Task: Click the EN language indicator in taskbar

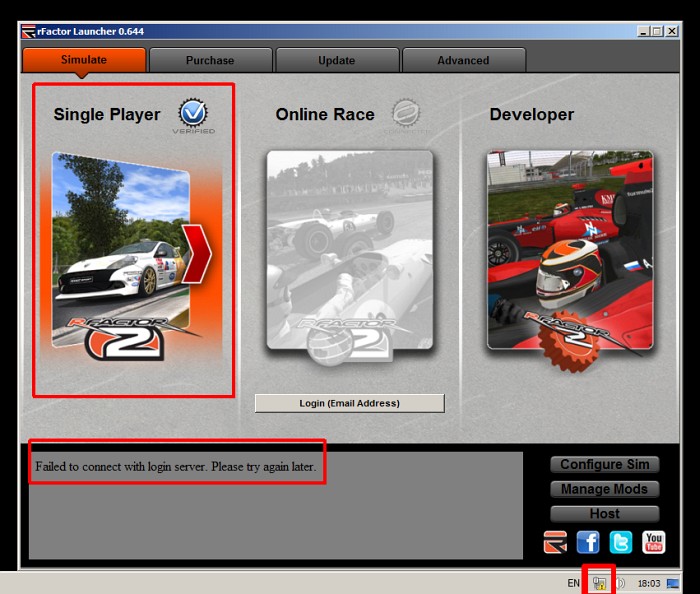Action: (573, 583)
